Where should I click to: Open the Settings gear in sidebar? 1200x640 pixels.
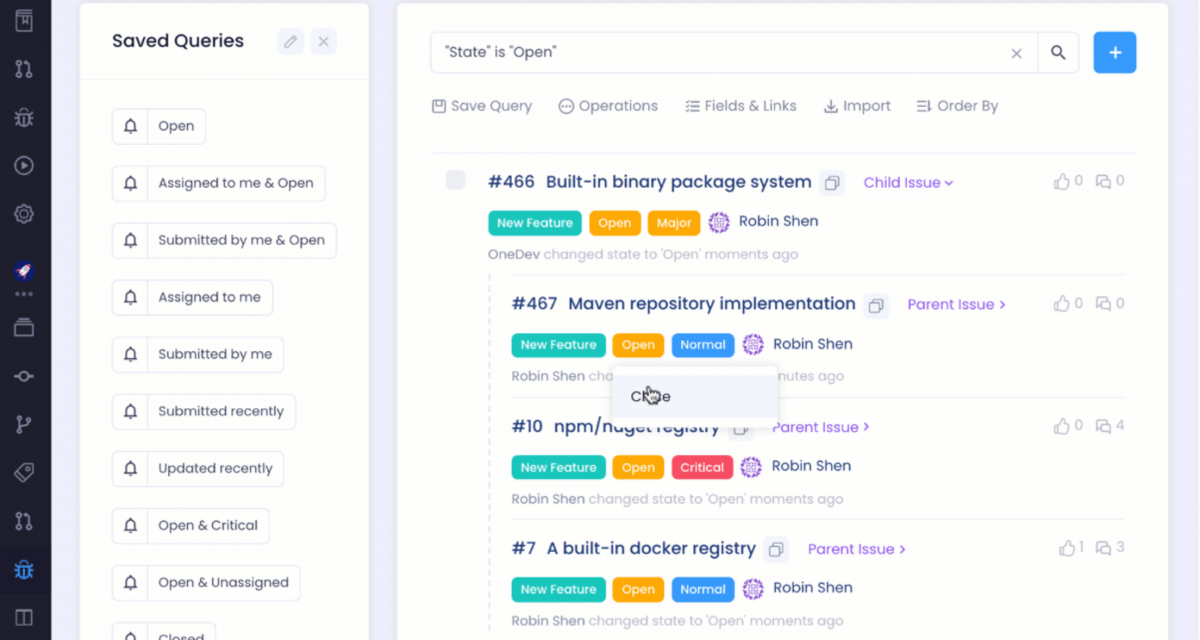(24, 214)
